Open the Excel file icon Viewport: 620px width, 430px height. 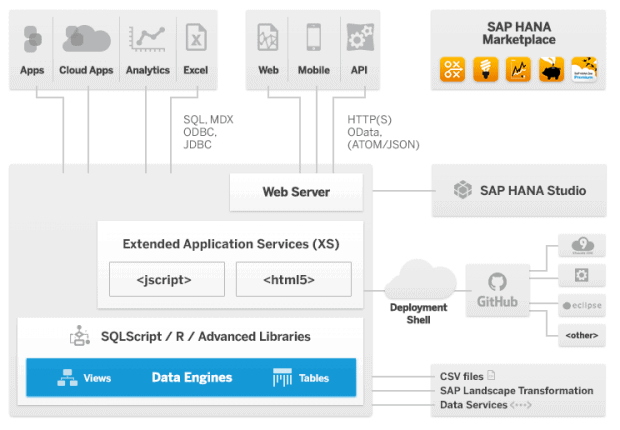pos(196,37)
